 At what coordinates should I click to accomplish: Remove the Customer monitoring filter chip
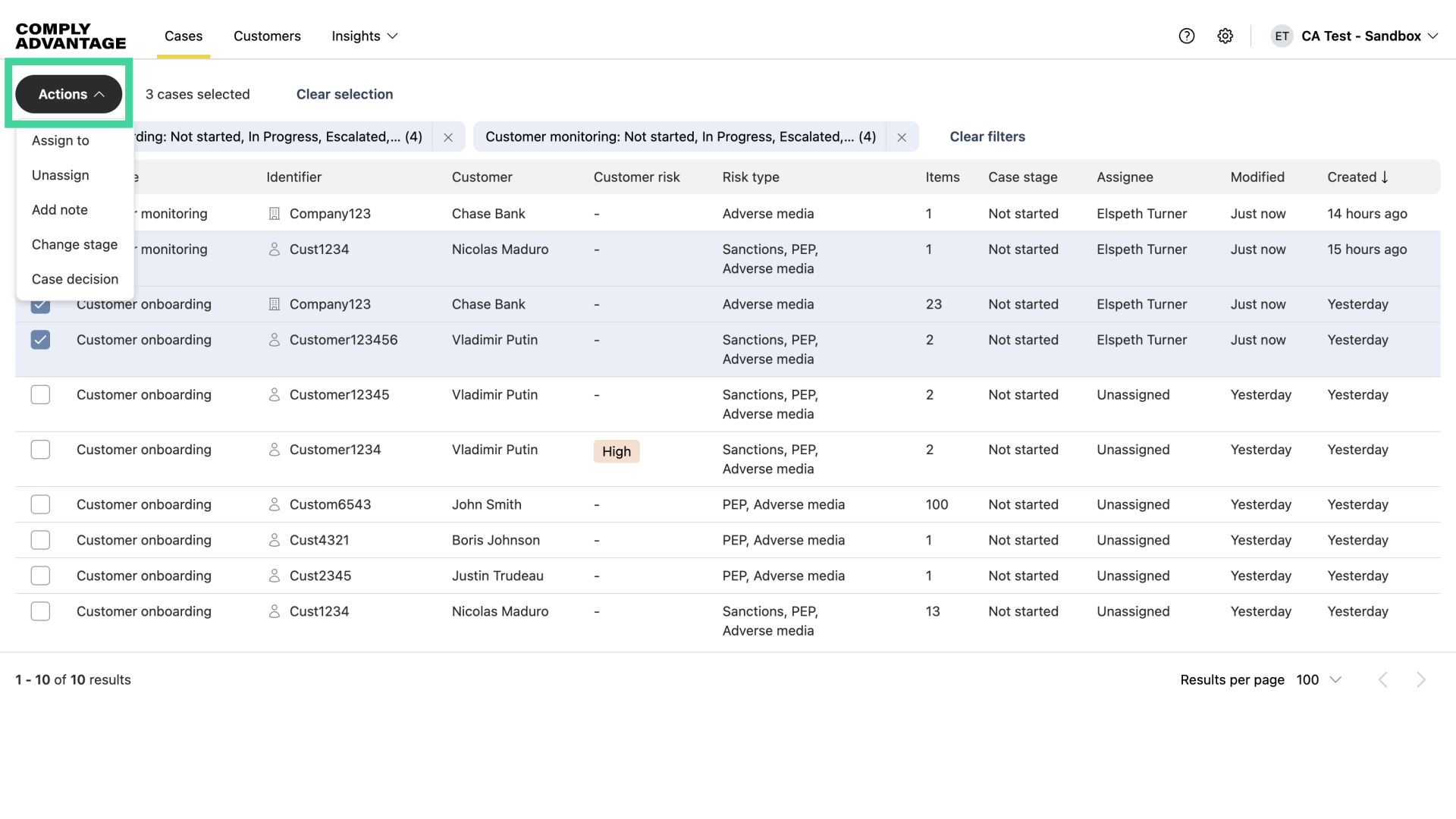902,137
